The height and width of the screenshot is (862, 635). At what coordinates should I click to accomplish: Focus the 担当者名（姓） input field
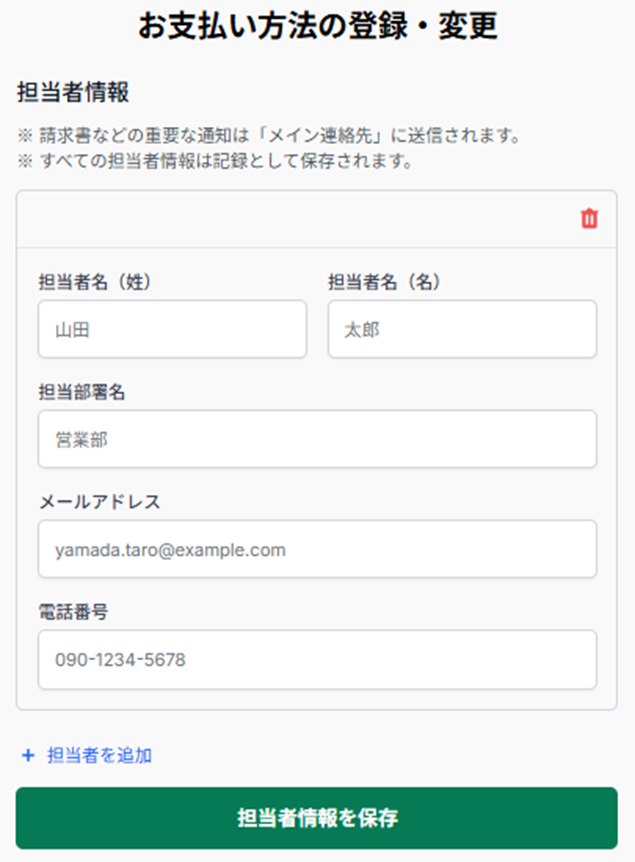coord(172,329)
